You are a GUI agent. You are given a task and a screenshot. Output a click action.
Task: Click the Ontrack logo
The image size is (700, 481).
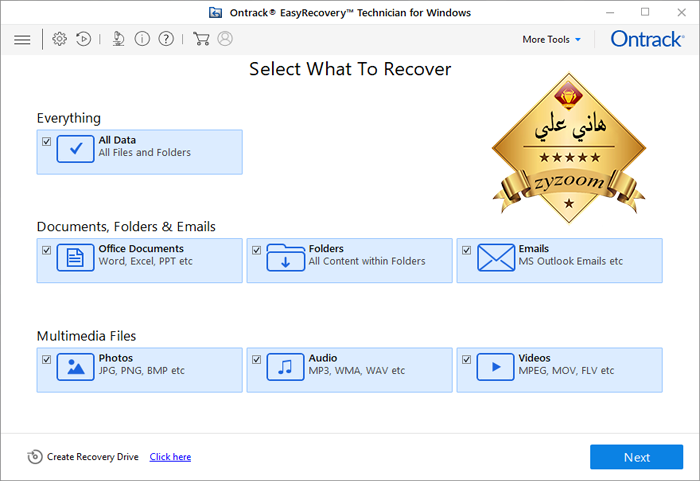[x=647, y=39]
